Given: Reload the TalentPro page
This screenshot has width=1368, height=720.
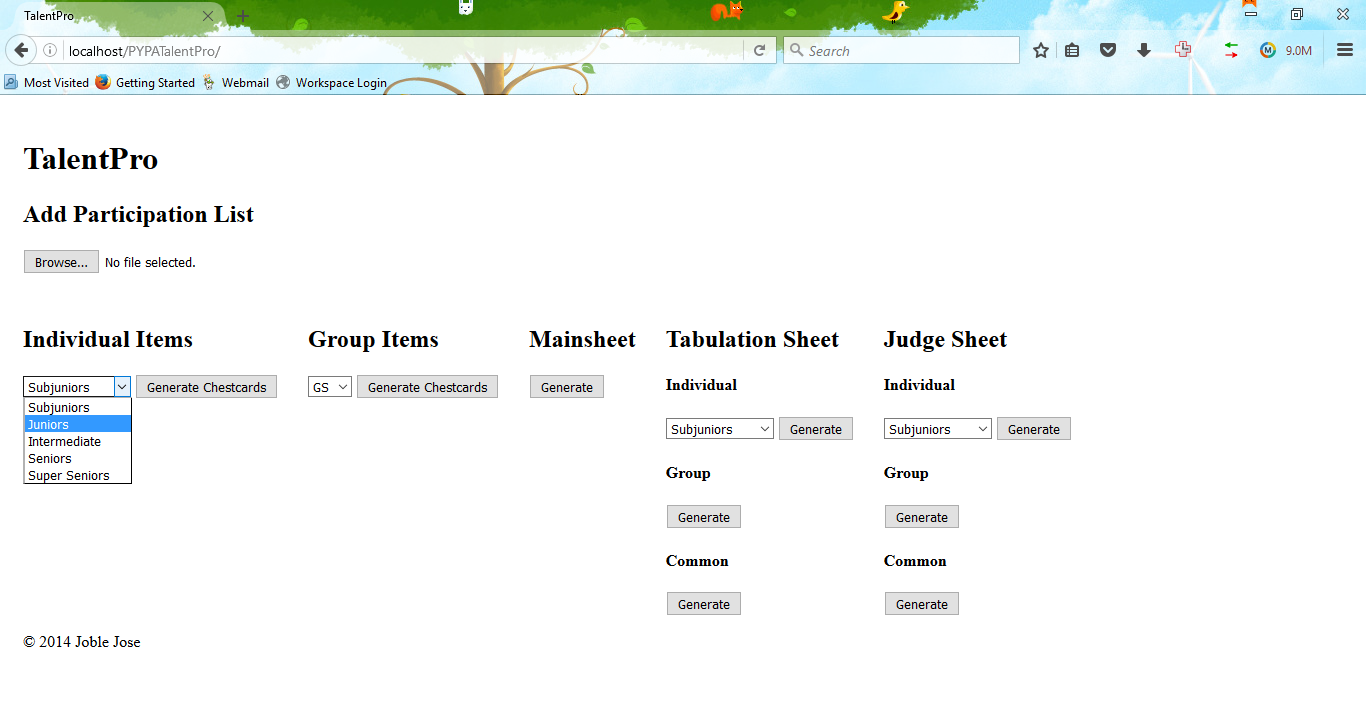Looking at the screenshot, I should click(759, 50).
